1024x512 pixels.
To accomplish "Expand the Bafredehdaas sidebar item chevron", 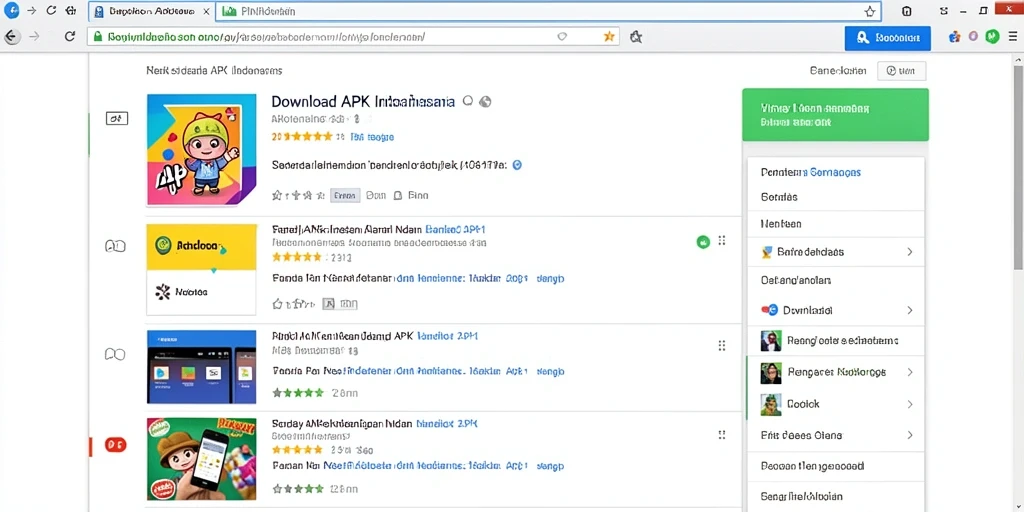I will pyautogui.click(x=910, y=252).
